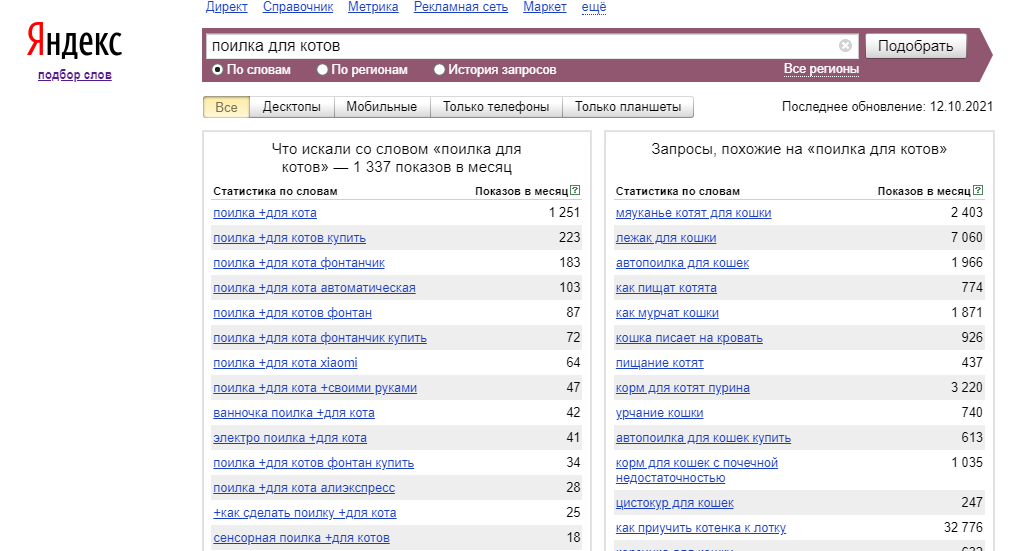This screenshot has height=551, width=1022.
Task: Open the 'Метрика' link
Action: [373, 7]
